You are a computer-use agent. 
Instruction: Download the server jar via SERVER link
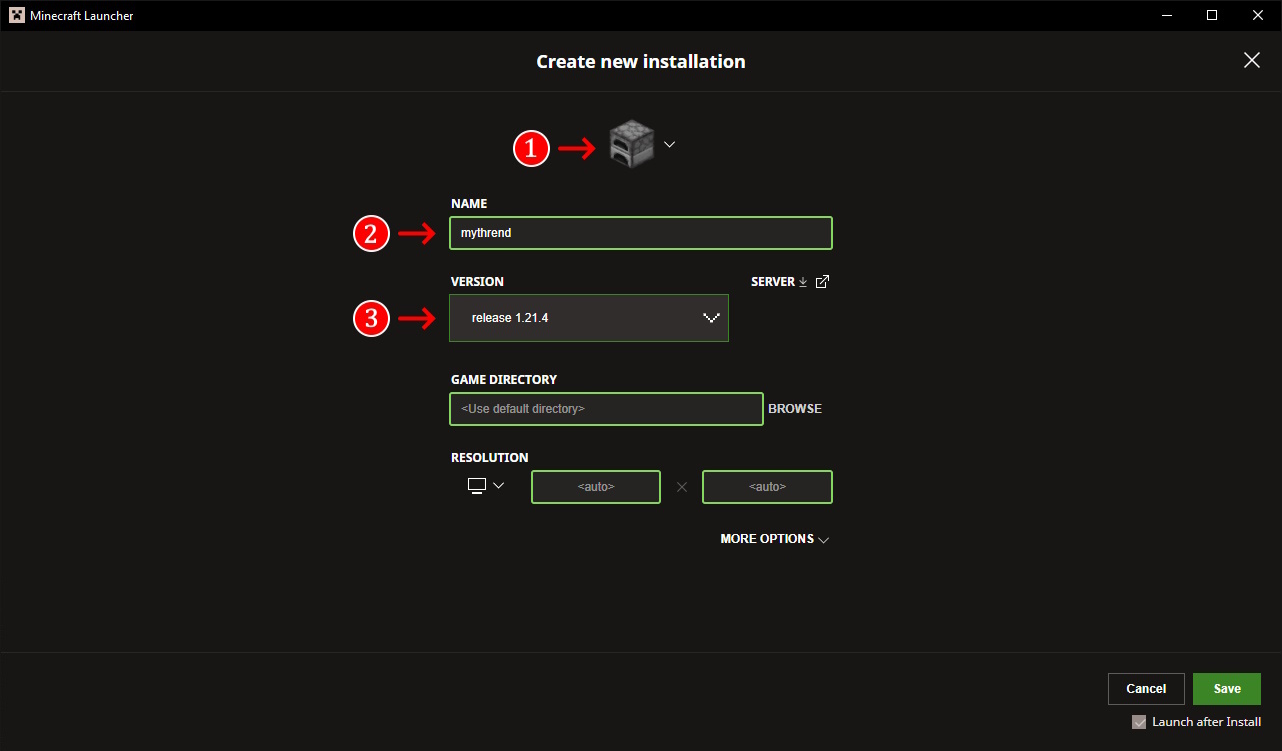tap(779, 282)
